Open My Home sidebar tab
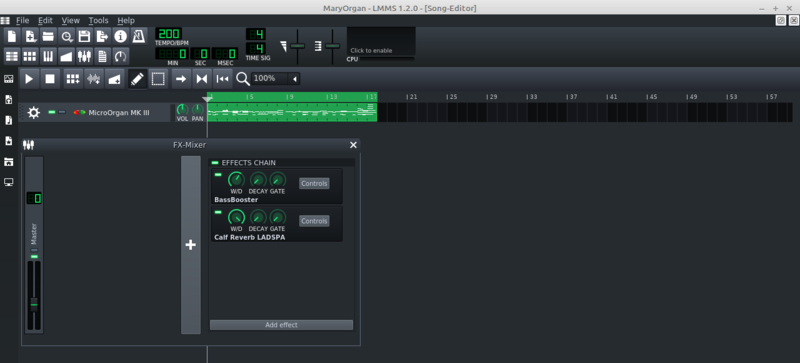Viewport: 800px width, 363px height. coord(9,162)
